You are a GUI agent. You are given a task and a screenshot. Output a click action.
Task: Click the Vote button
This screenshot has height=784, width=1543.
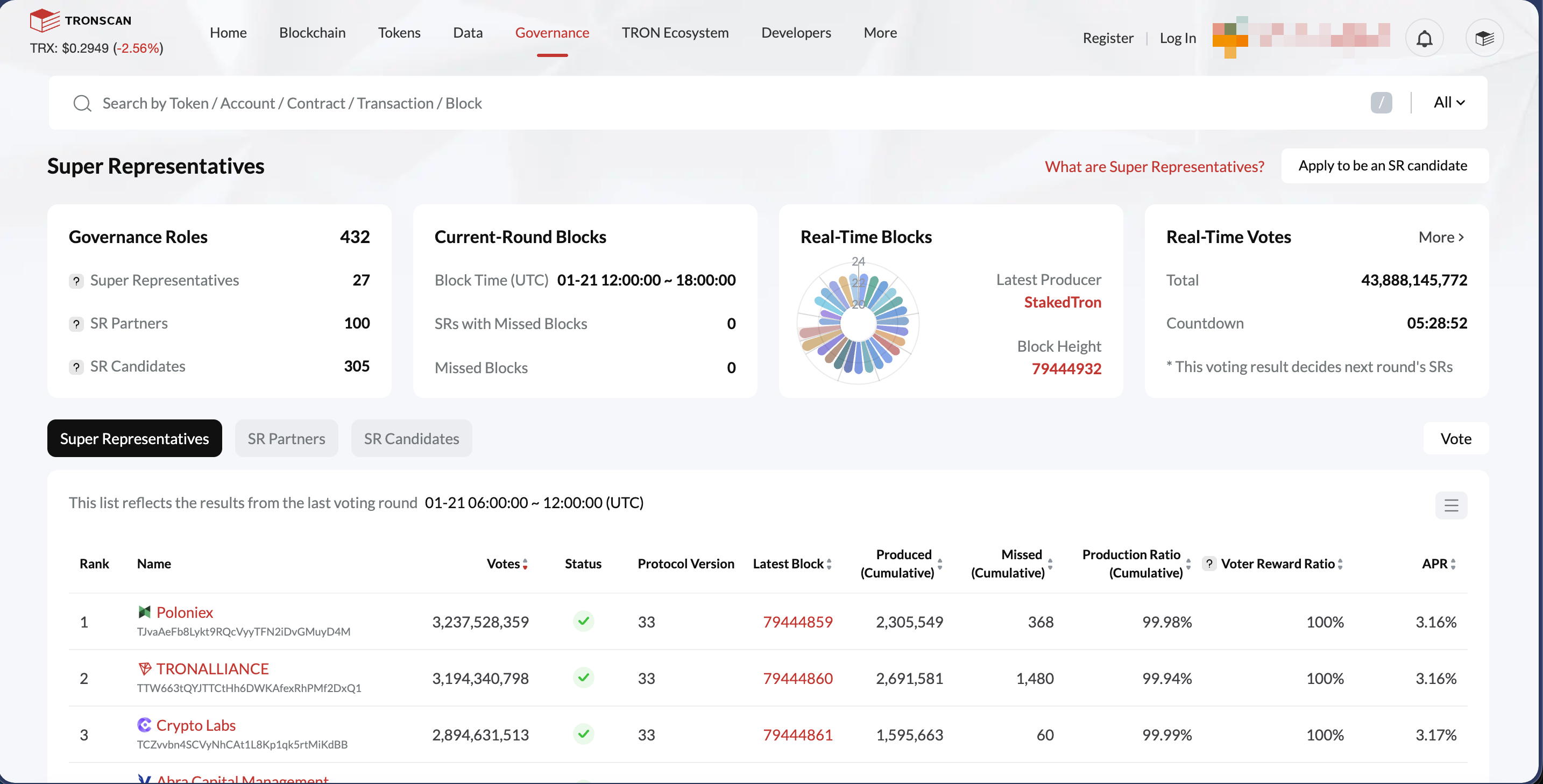point(1455,439)
